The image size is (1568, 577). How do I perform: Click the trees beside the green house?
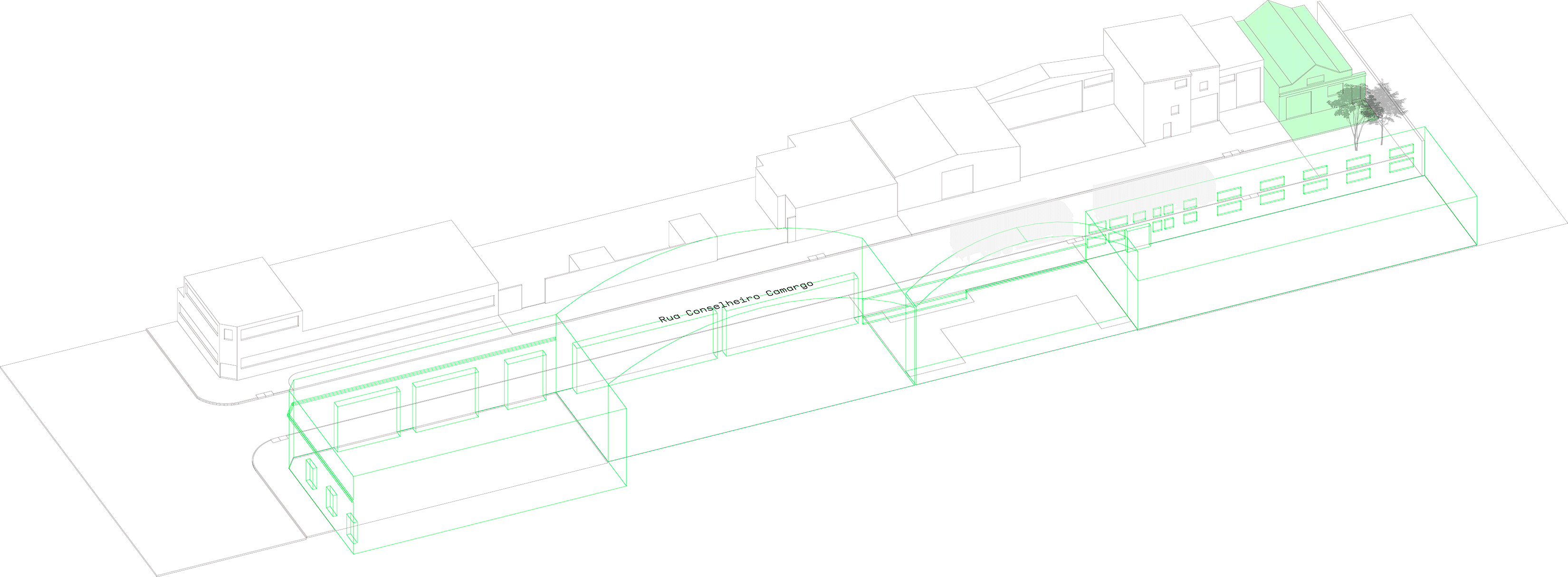[1367, 114]
